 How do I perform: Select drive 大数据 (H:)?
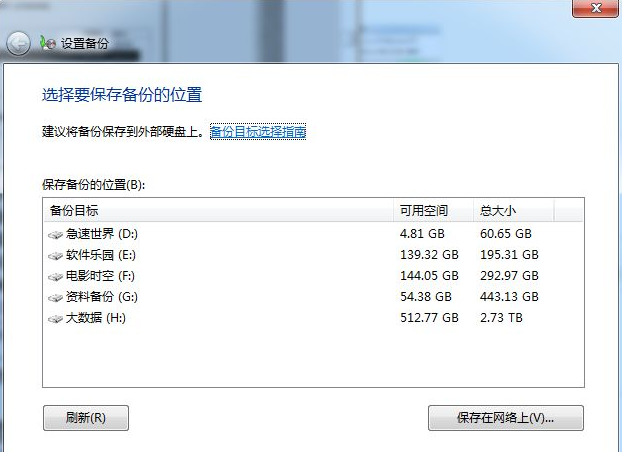click(x=313, y=318)
